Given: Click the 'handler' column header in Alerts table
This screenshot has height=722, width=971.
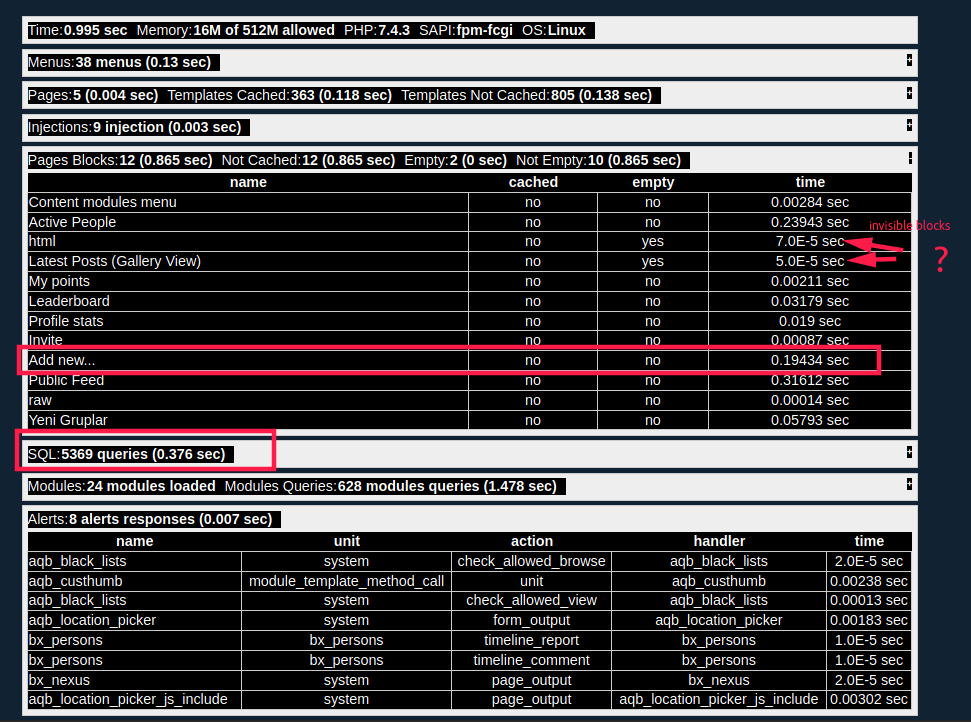Looking at the screenshot, I should tap(719, 541).
